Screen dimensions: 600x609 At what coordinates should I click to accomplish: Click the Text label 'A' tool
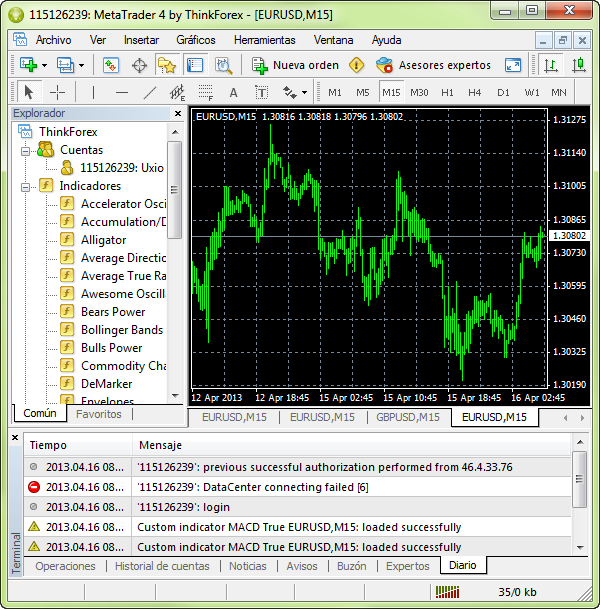point(233,92)
